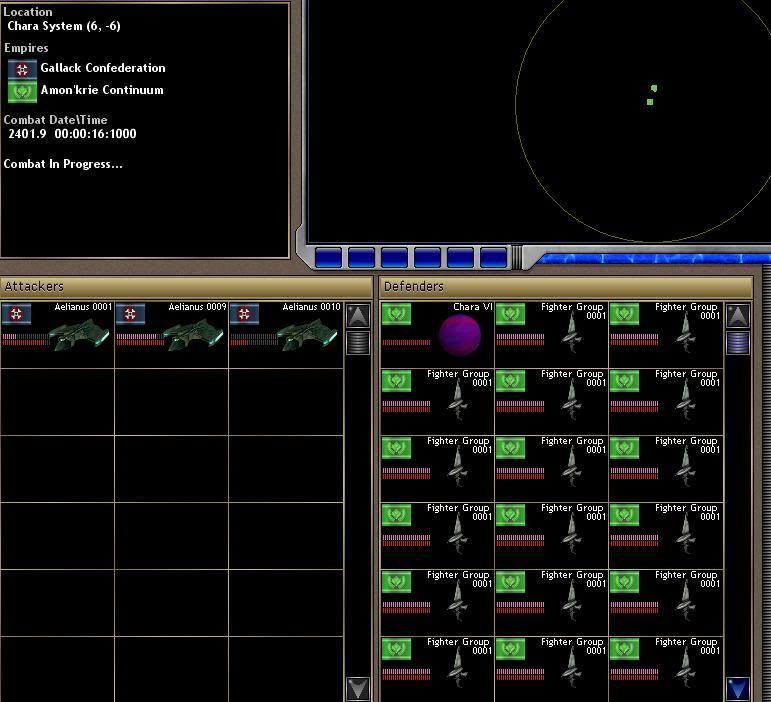Click the Attackers list scroll up arrow
Image resolution: width=771 pixels, height=702 pixels.
(358, 316)
